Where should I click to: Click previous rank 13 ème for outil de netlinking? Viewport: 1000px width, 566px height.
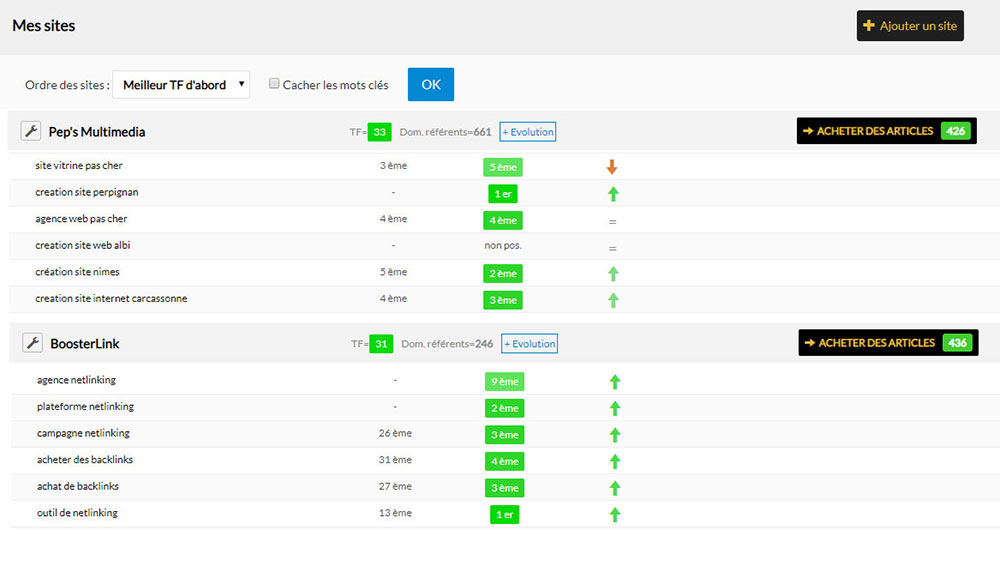(395, 513)
